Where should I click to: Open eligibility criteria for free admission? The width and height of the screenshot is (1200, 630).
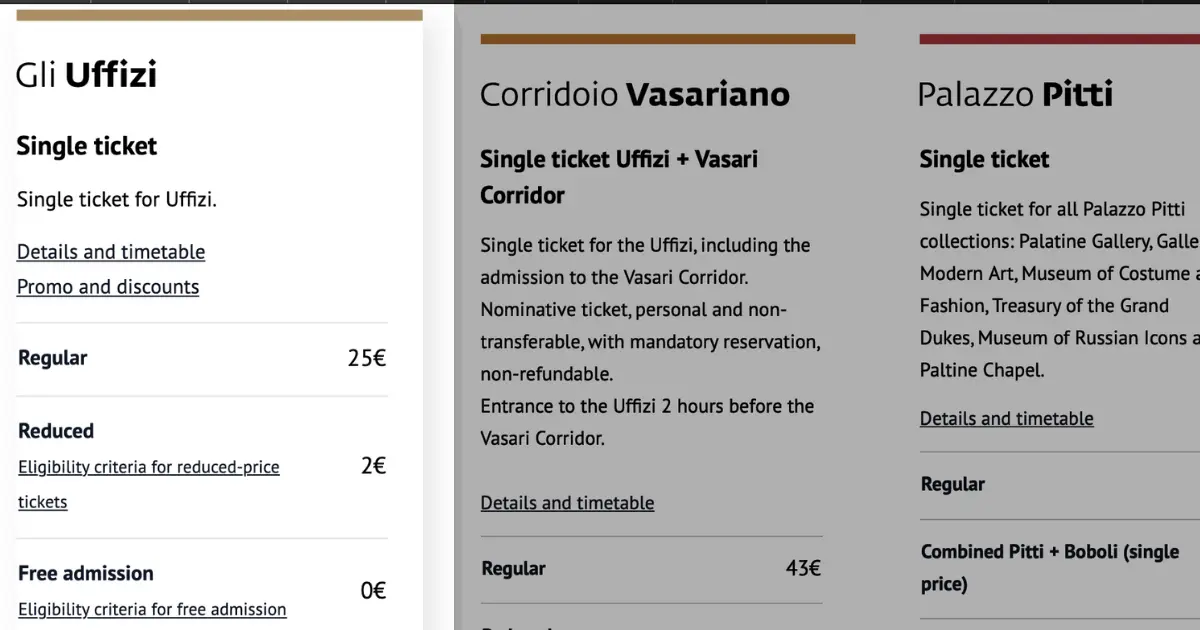pyautogui.click(x=152, y=609)
